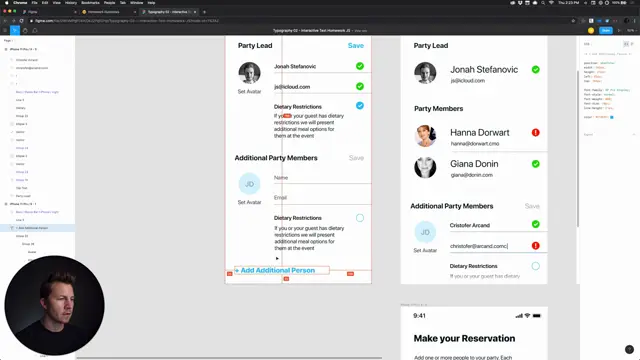This screenshot has height=360, width=640.
Task: Click the Add Additional Person link
Action: [278, 270]
